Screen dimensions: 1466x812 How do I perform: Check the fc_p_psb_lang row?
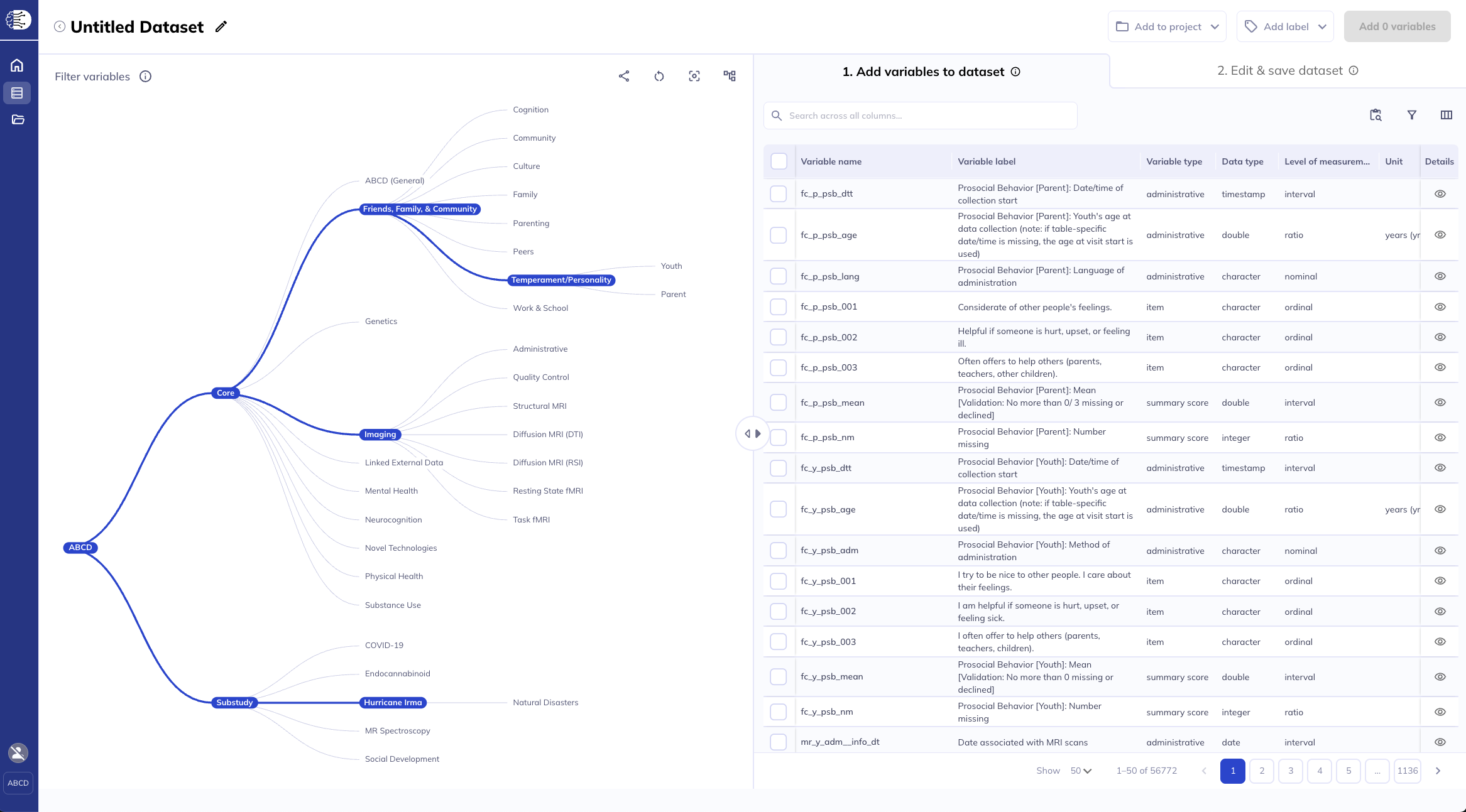(x=779, y=276)
